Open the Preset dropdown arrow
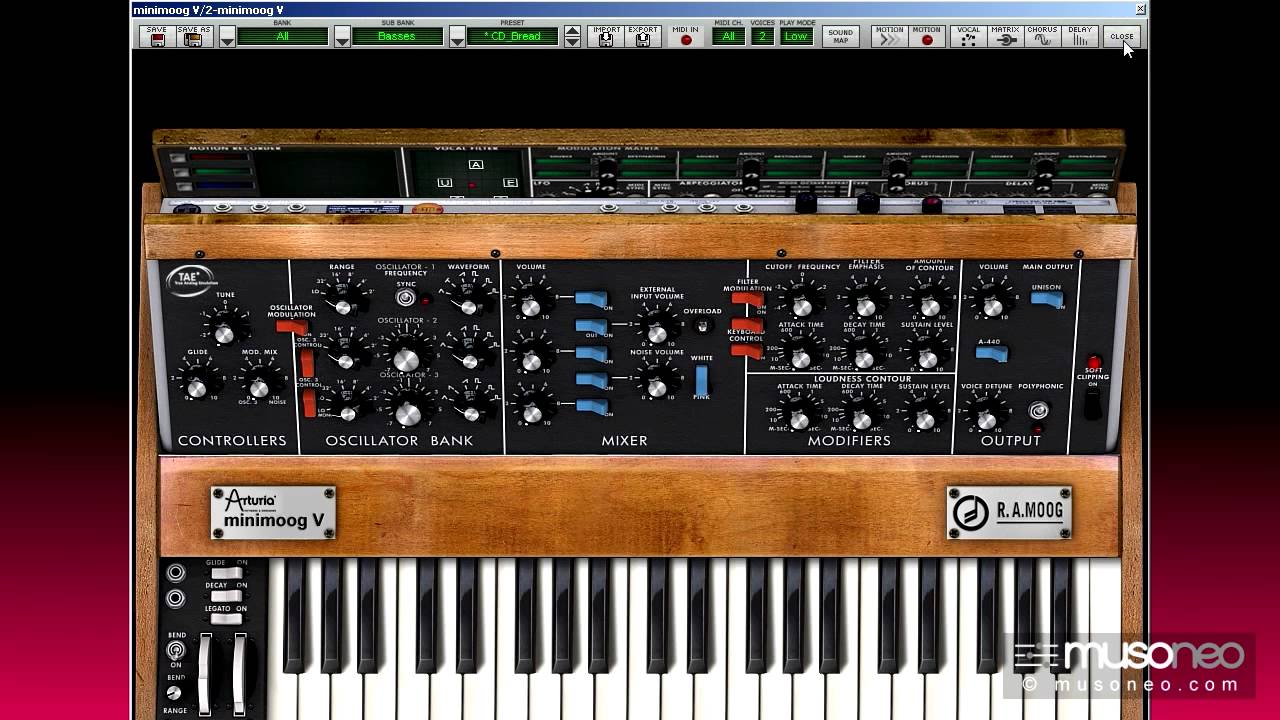The image size is (1280, 720). coord(457,37)
